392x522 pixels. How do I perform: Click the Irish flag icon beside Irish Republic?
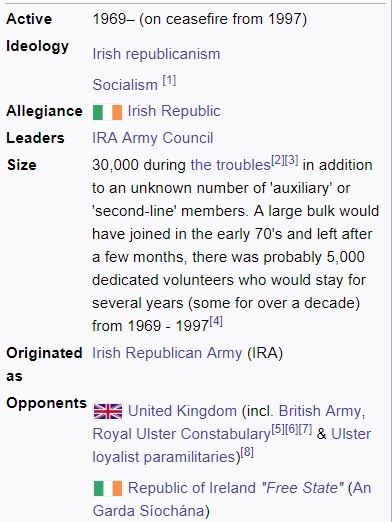click(x=108, y=112)
